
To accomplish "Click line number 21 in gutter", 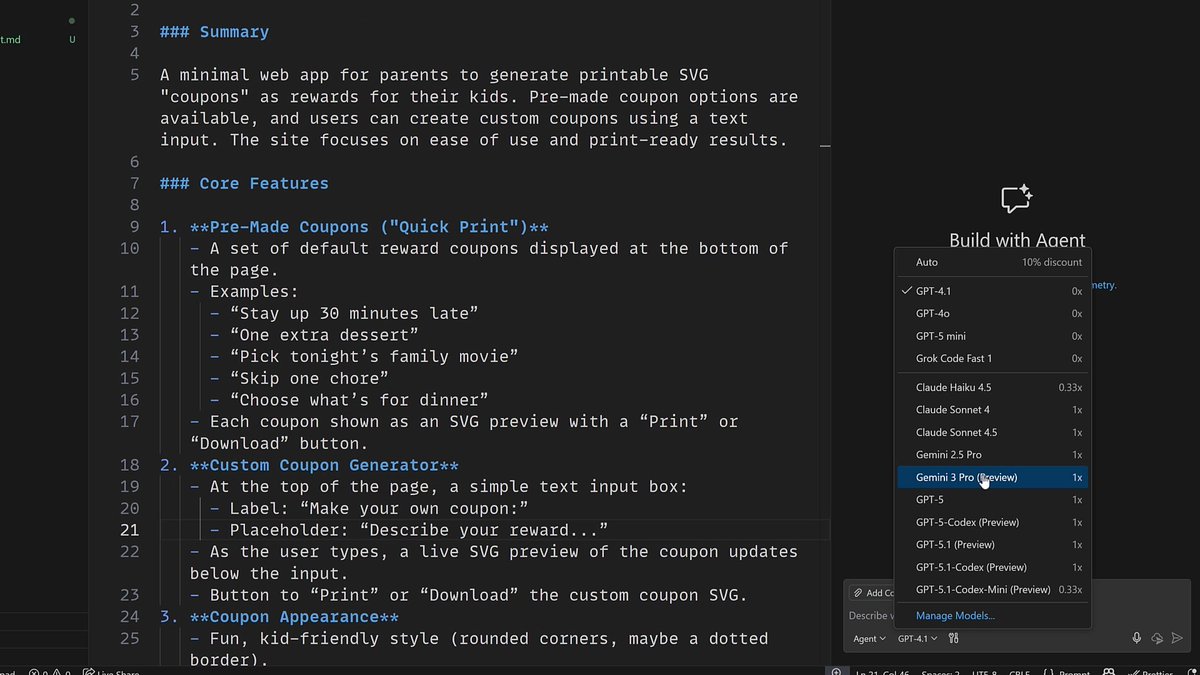I will click(129, 530).
